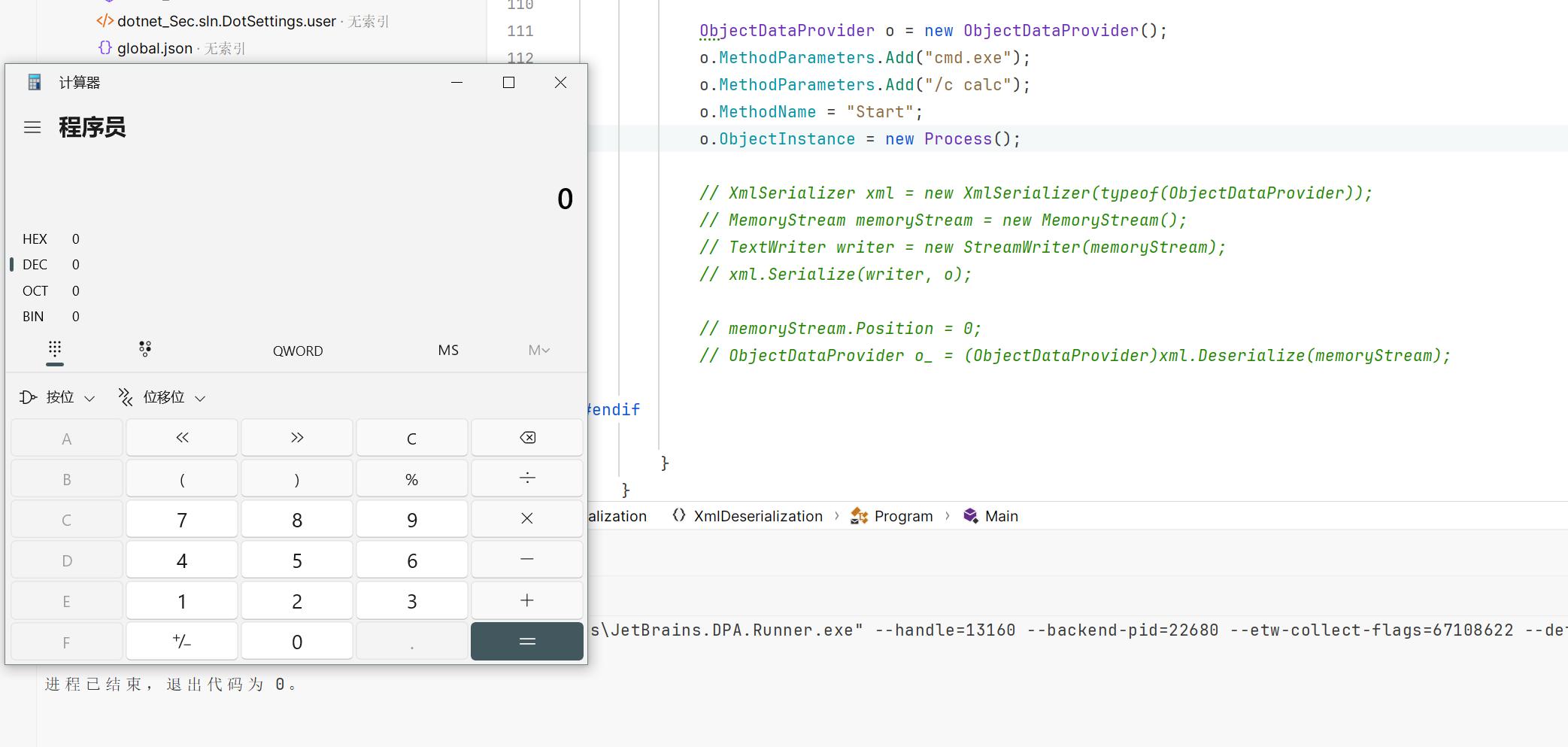Click the divide operator button

[x=527, y=478]
